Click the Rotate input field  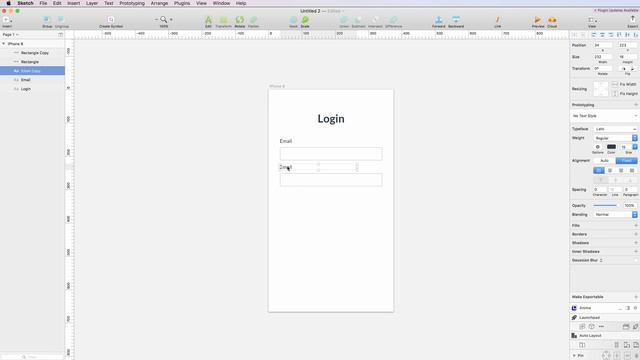point(602,69)
